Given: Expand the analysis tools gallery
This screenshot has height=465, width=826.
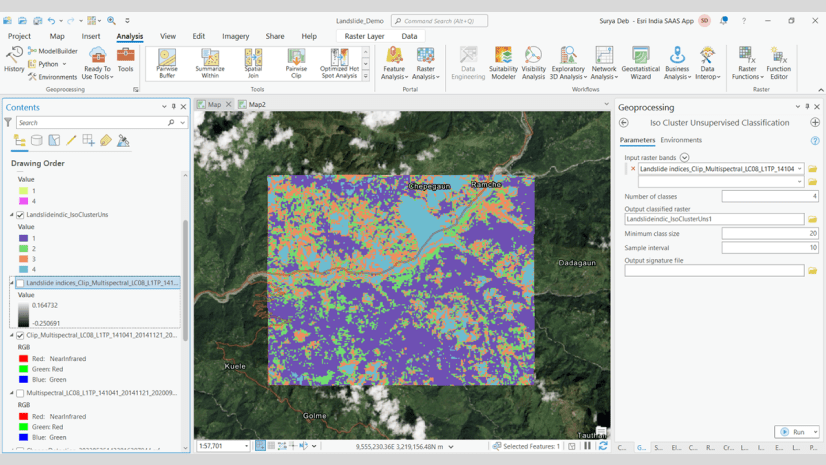Looking at the screenshot, I should click(x=366, y=76).
